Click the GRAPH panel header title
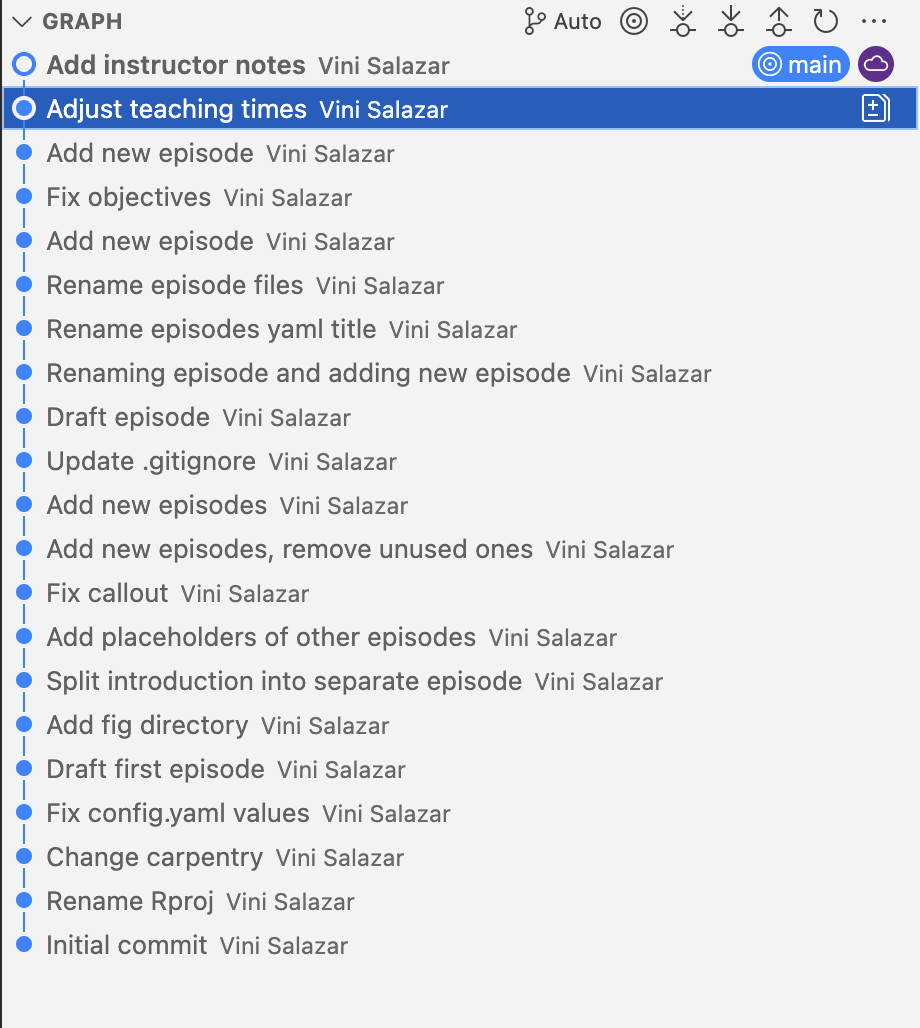The image size is (920, 1028). coord(82,21)
